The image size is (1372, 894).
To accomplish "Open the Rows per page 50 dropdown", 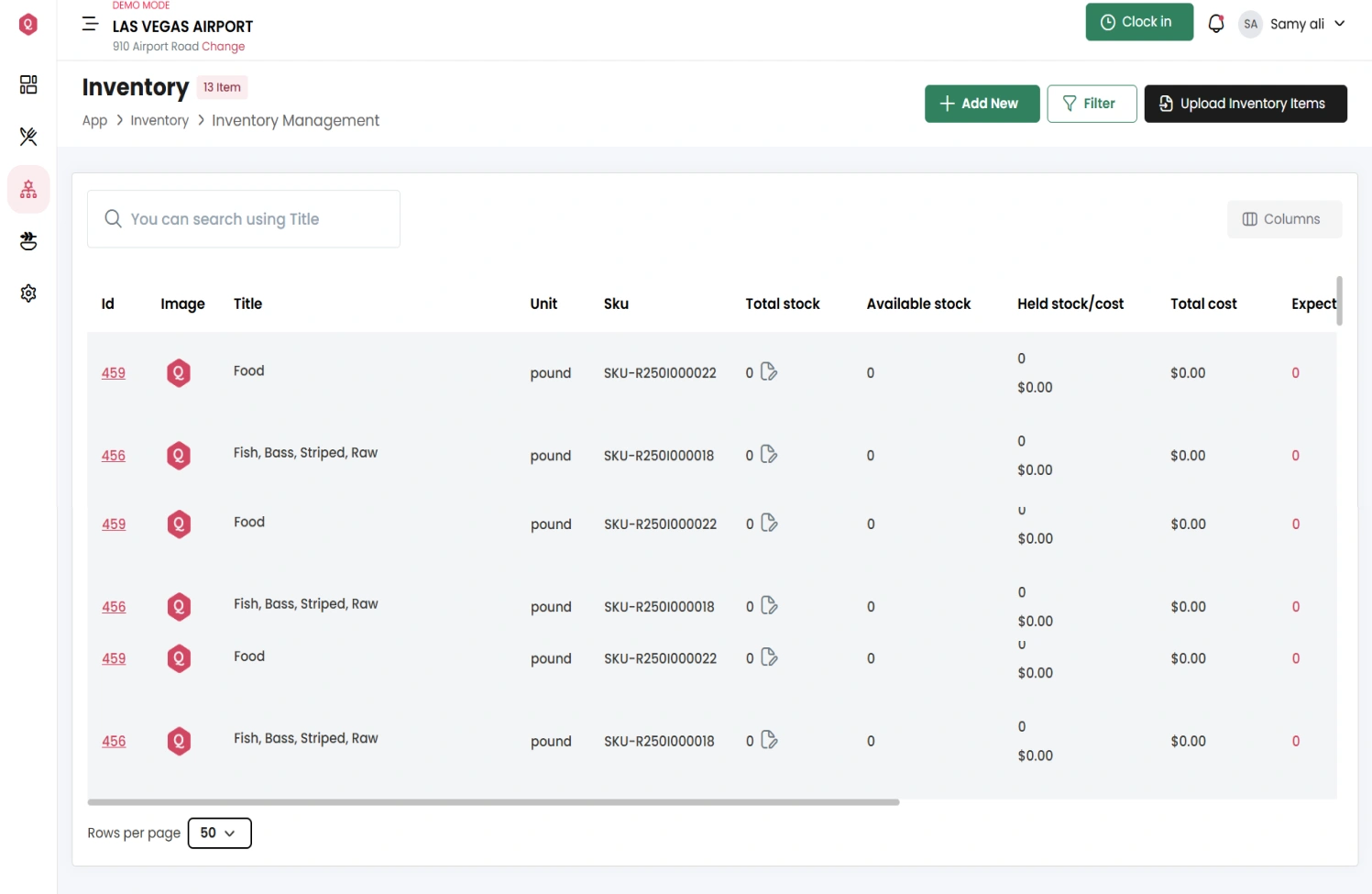I will 219,833.
